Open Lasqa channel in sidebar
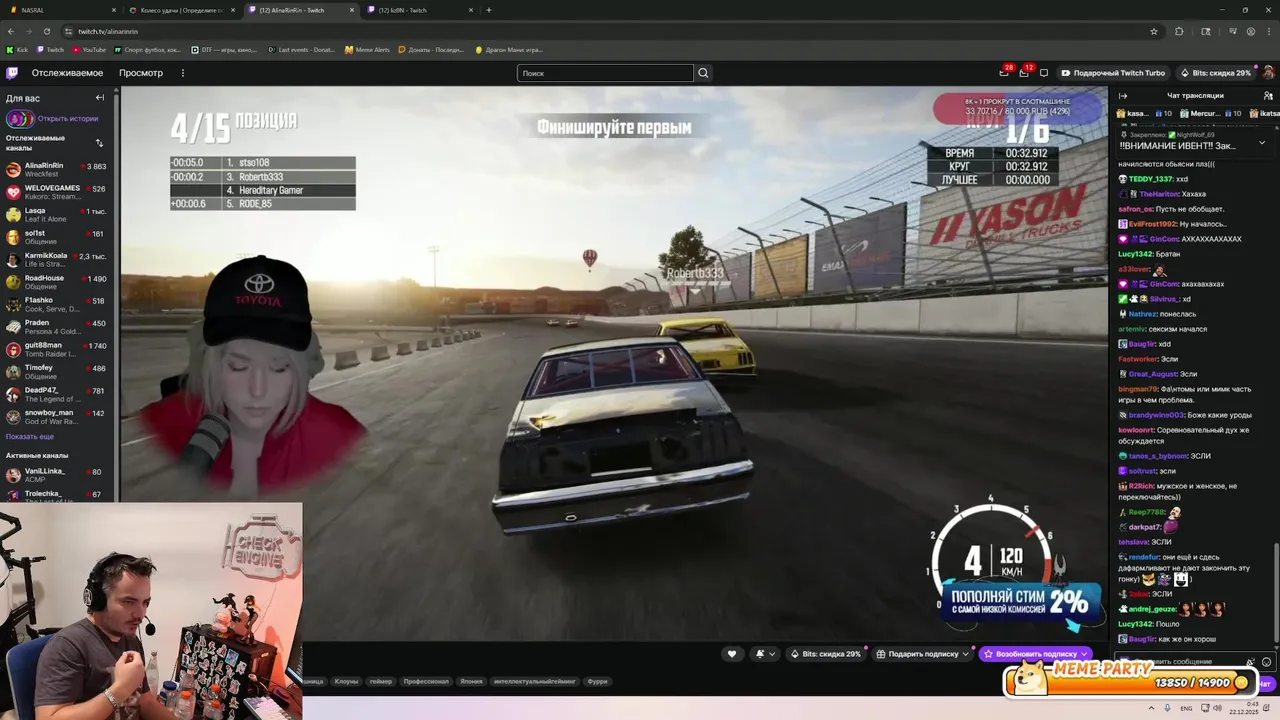 [58, 214]
